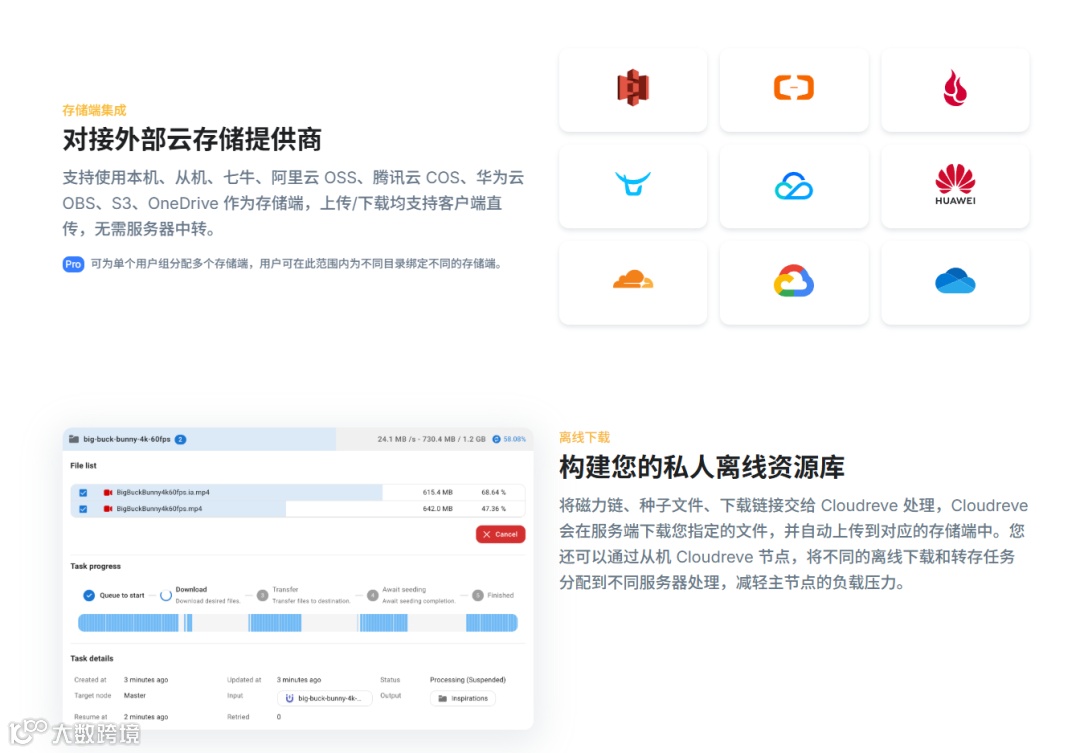The width and height of the screenshot is (1080, 753).
Task: Click the blue Pro badge
Action: (73, 264)
